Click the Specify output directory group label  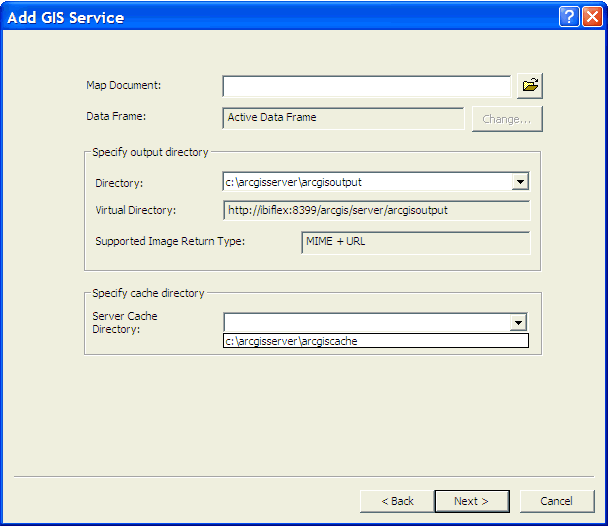tap(150, 152)
